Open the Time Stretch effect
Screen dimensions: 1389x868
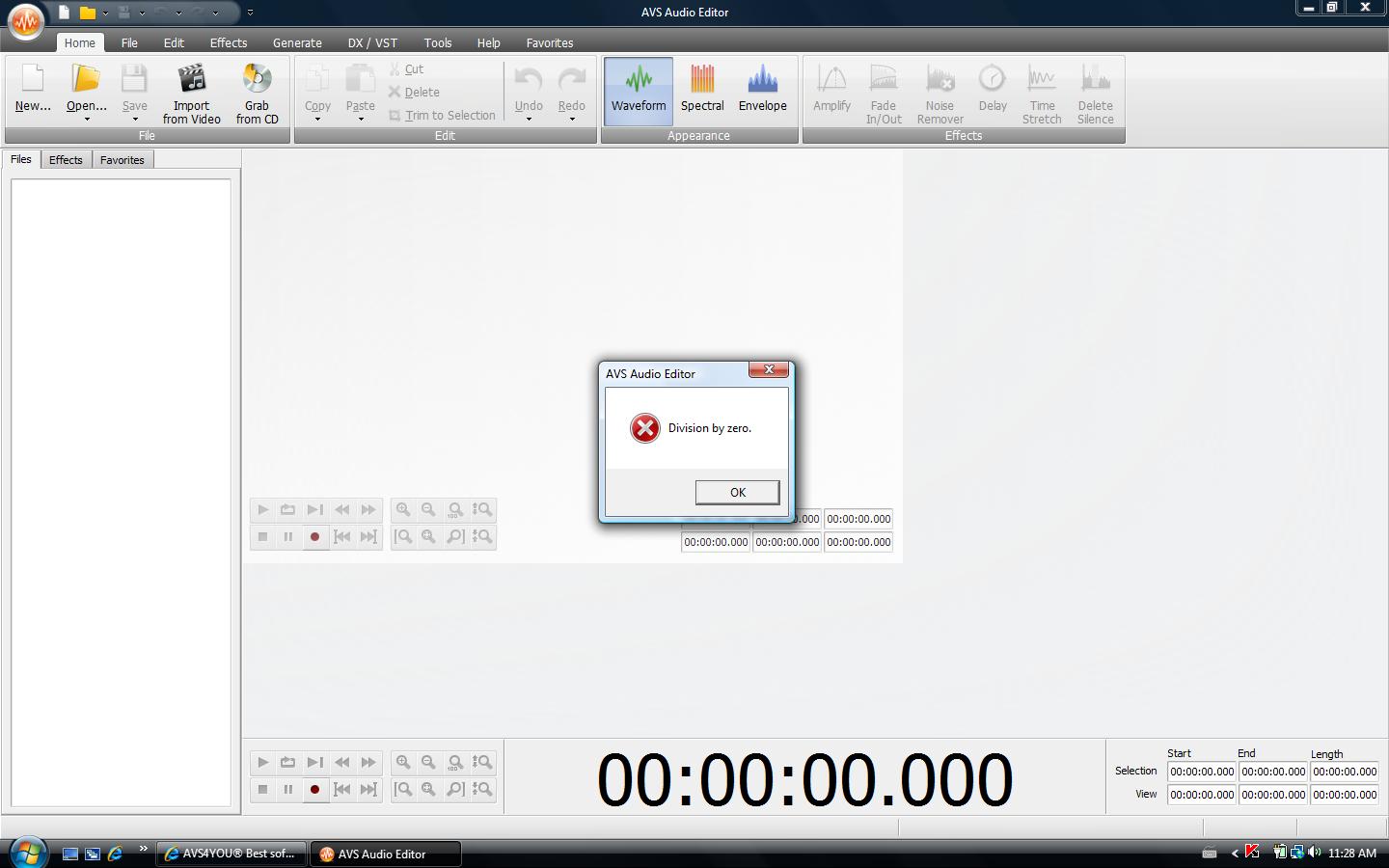(x=1042, y=93)
